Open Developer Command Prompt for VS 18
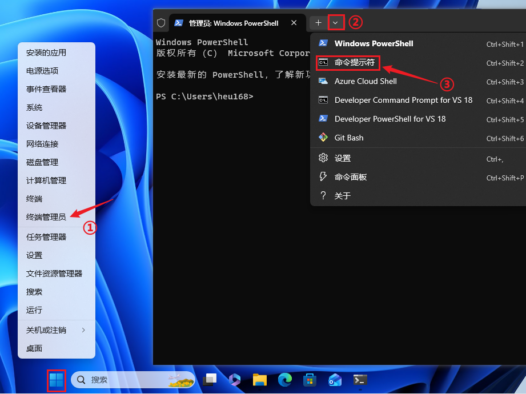The image size is (526, 394). 418,100
